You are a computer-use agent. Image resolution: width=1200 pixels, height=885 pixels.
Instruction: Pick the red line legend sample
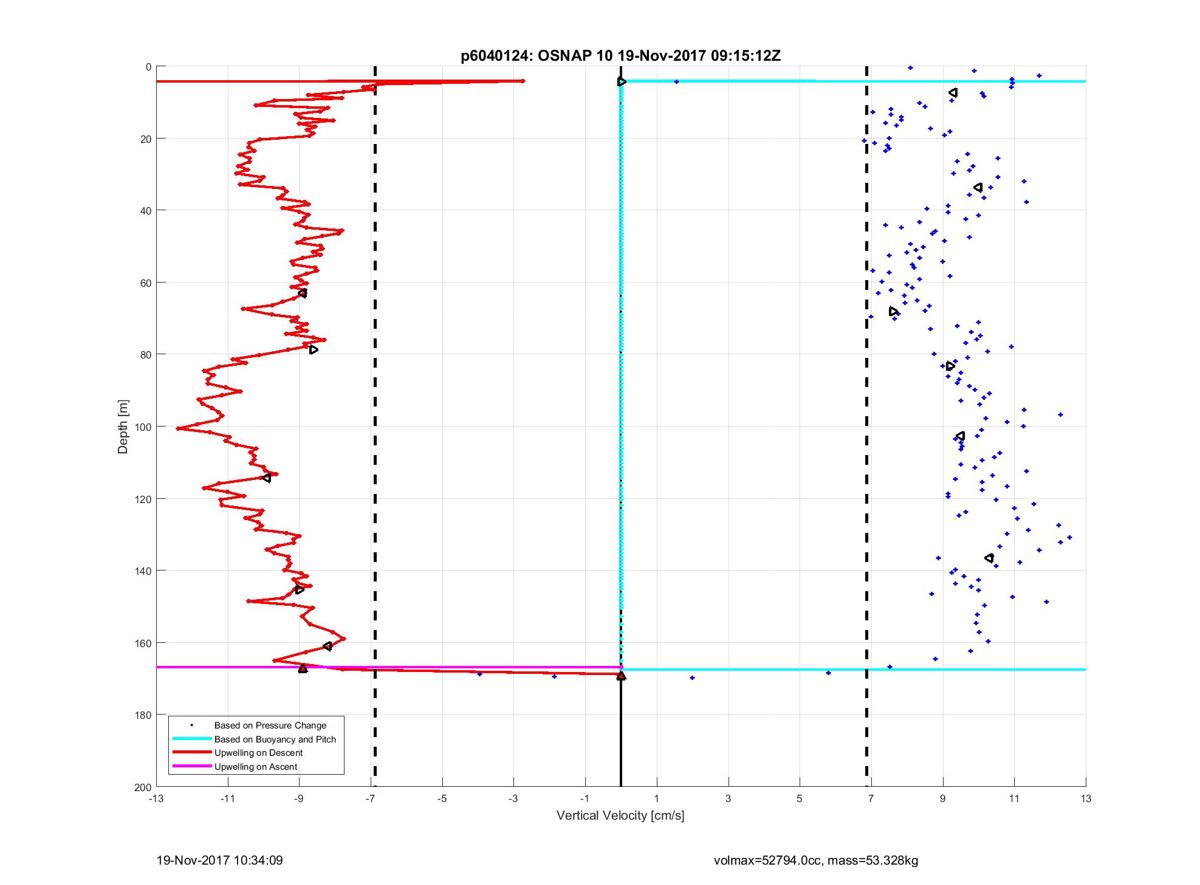(191, 752)
